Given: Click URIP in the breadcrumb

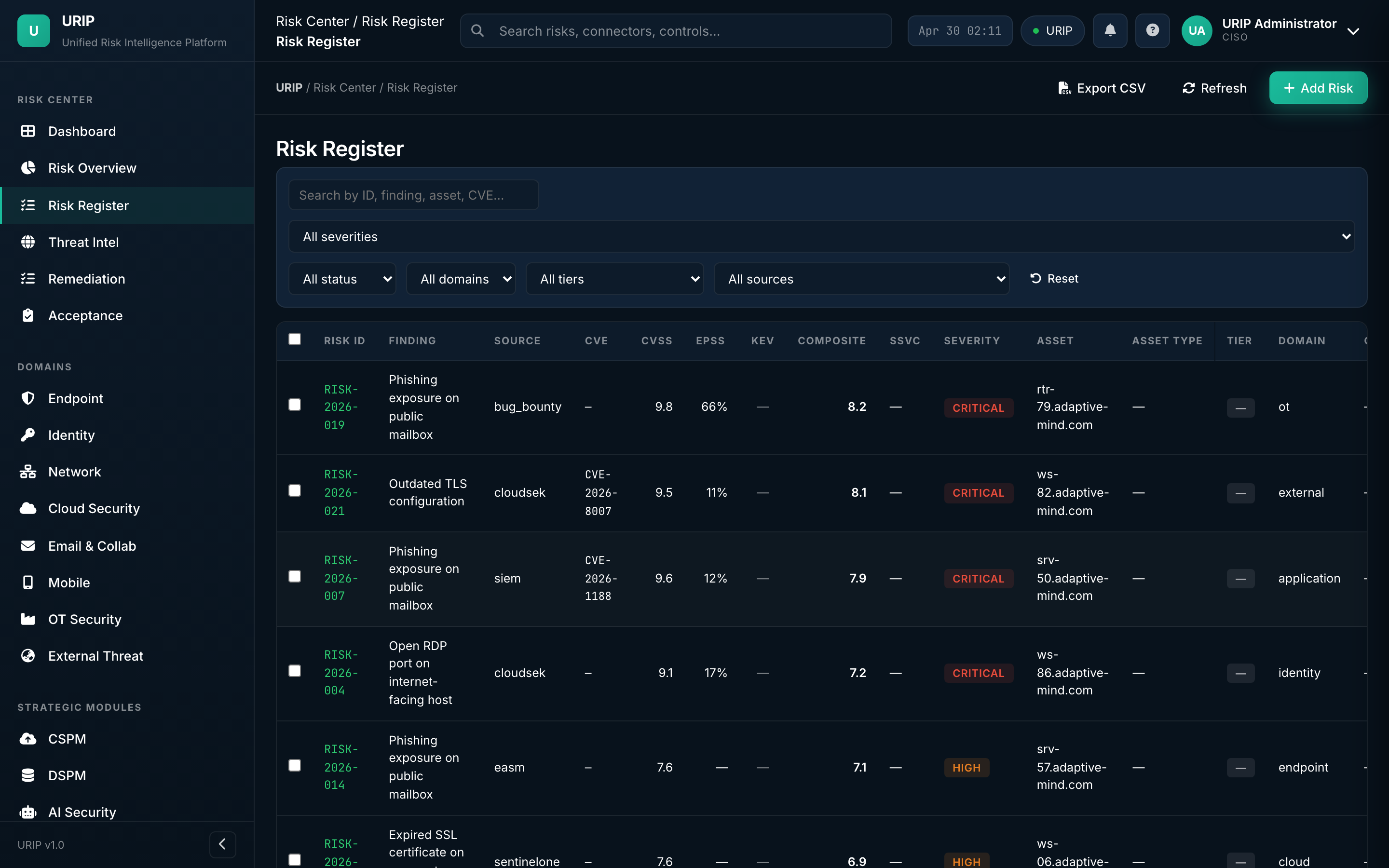Looking at the screenshot, I should (x=289, y=88).
